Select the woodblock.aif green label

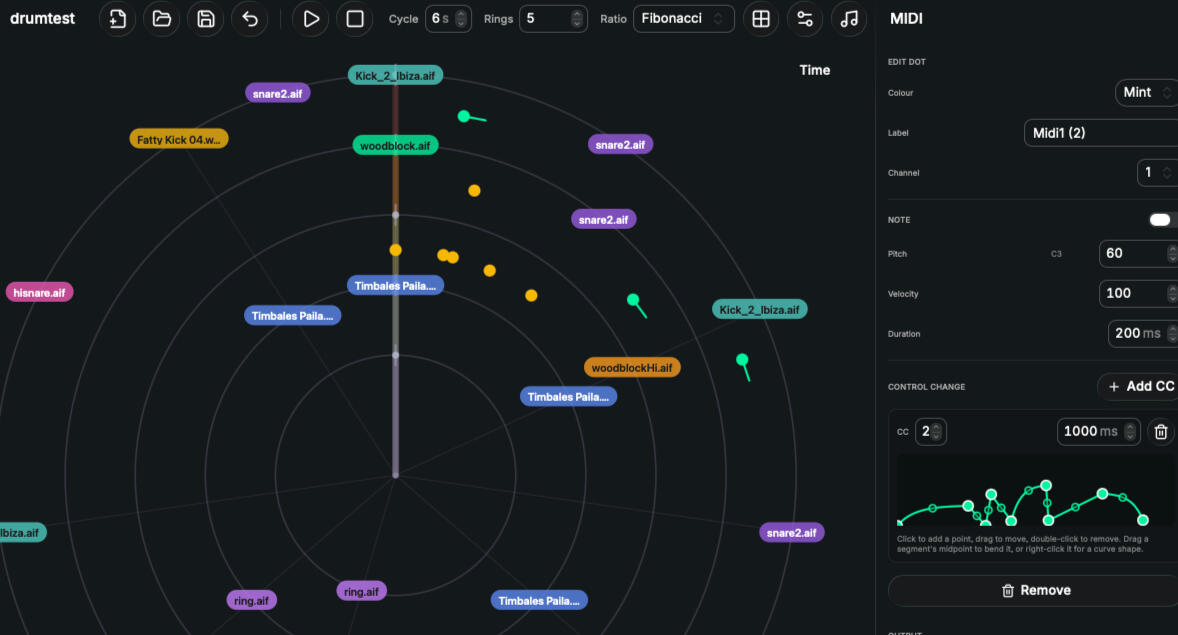click(395, 145)
